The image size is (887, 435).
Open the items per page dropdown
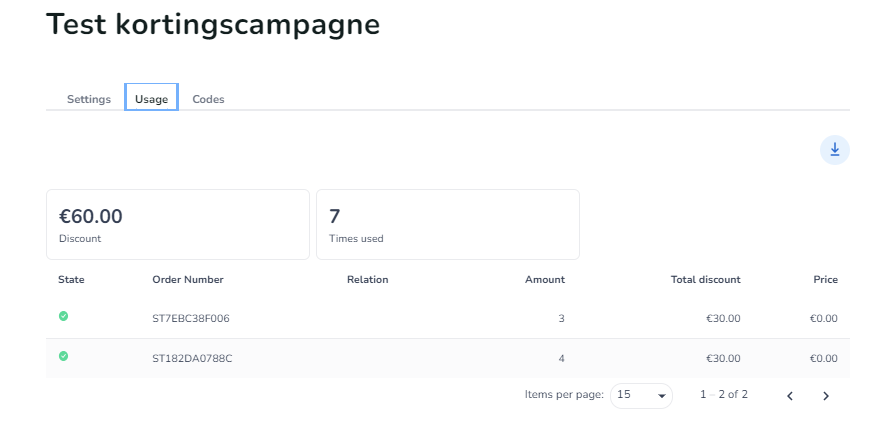click(x=641, y=395)
